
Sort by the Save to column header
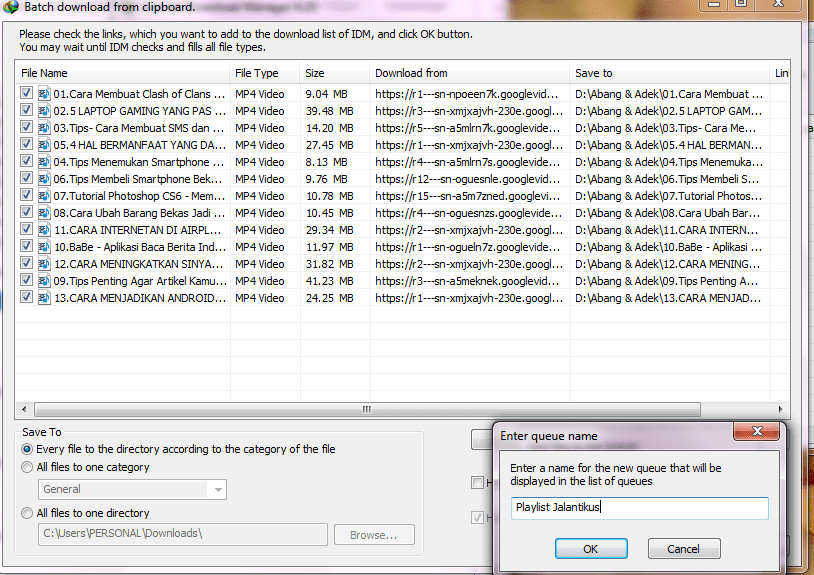coord(669,73)
